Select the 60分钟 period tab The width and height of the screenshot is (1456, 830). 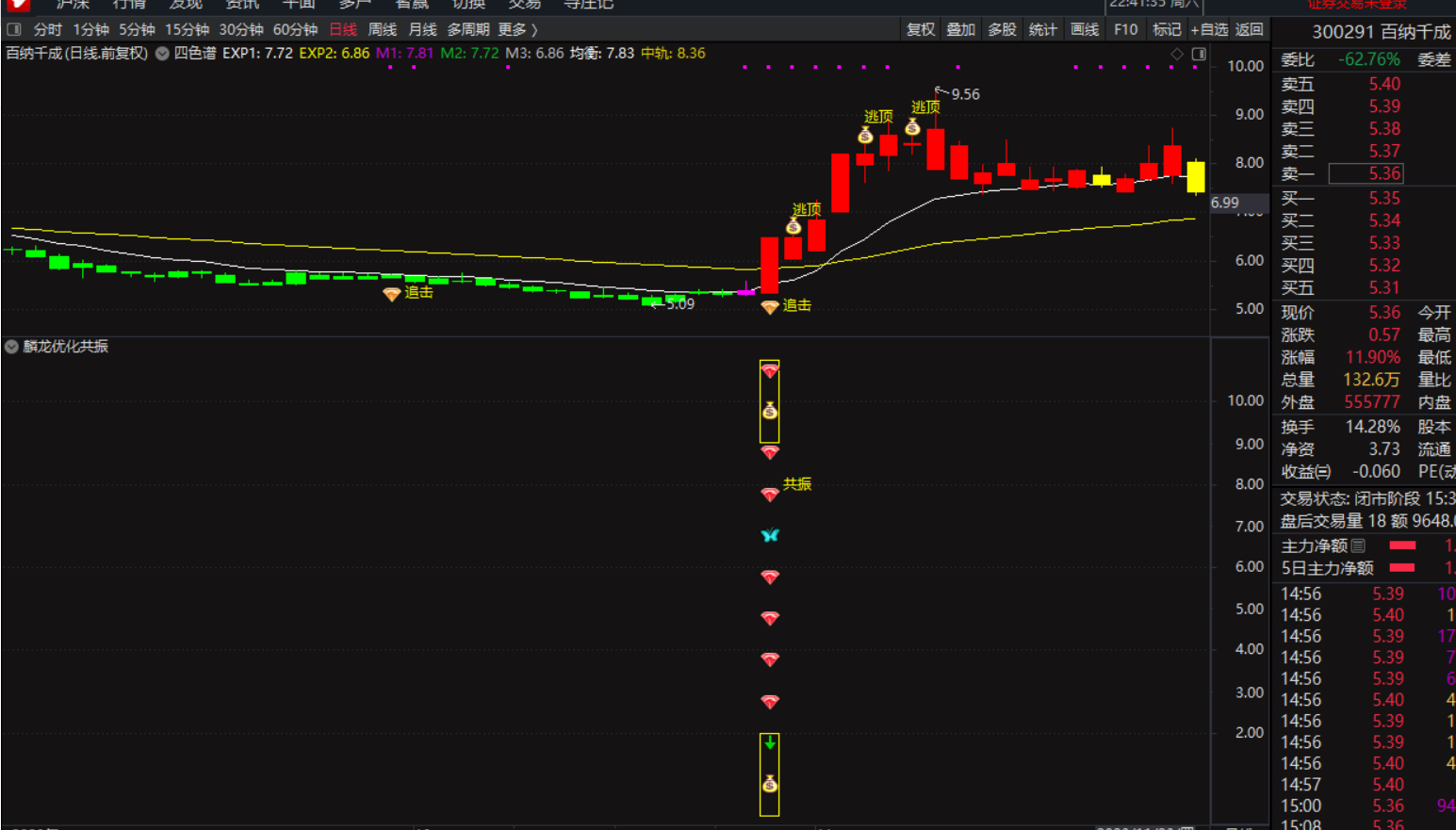(295, 29)
